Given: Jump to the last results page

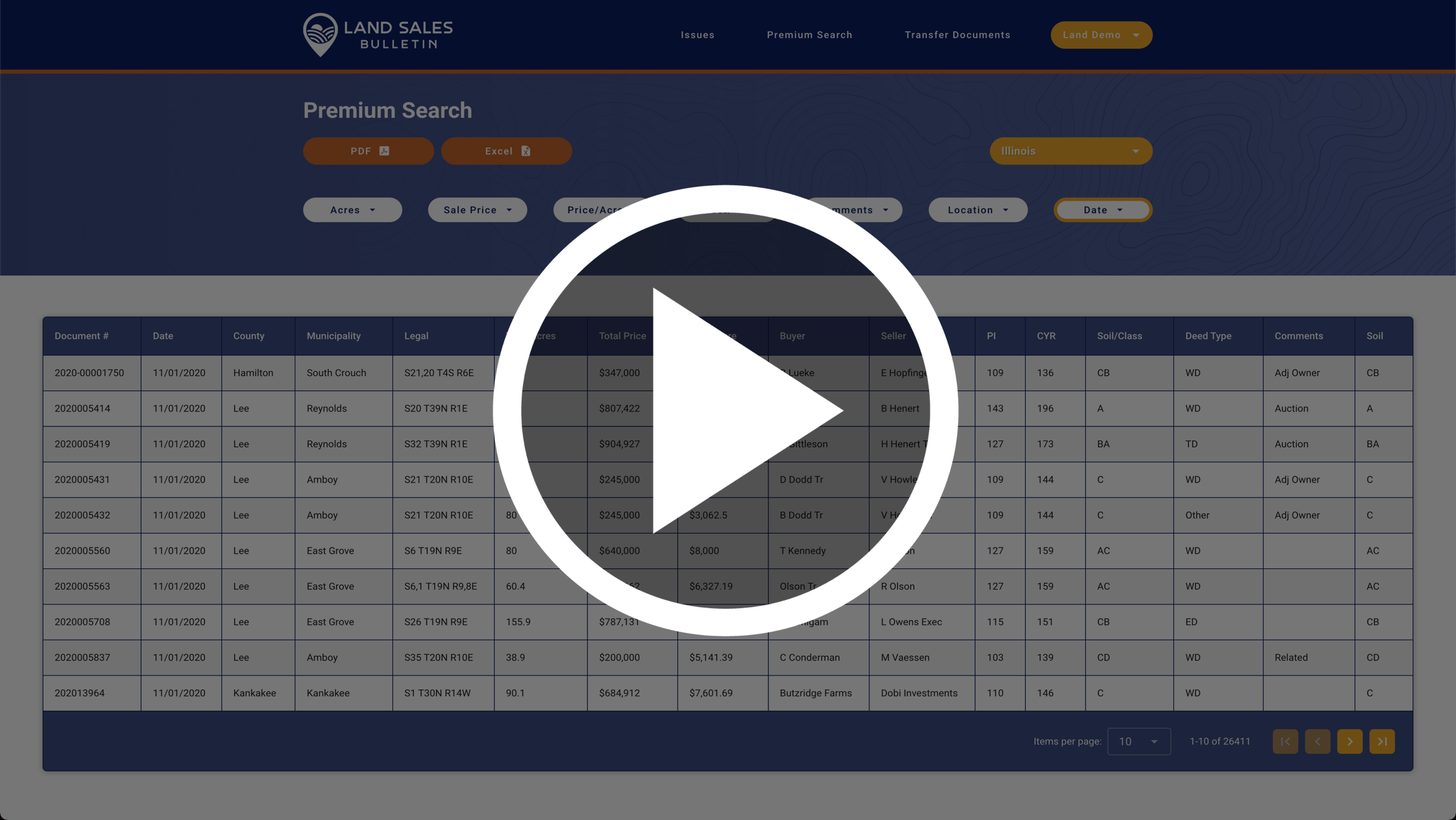Looking at the screenshot, I should pos(1382,741).
